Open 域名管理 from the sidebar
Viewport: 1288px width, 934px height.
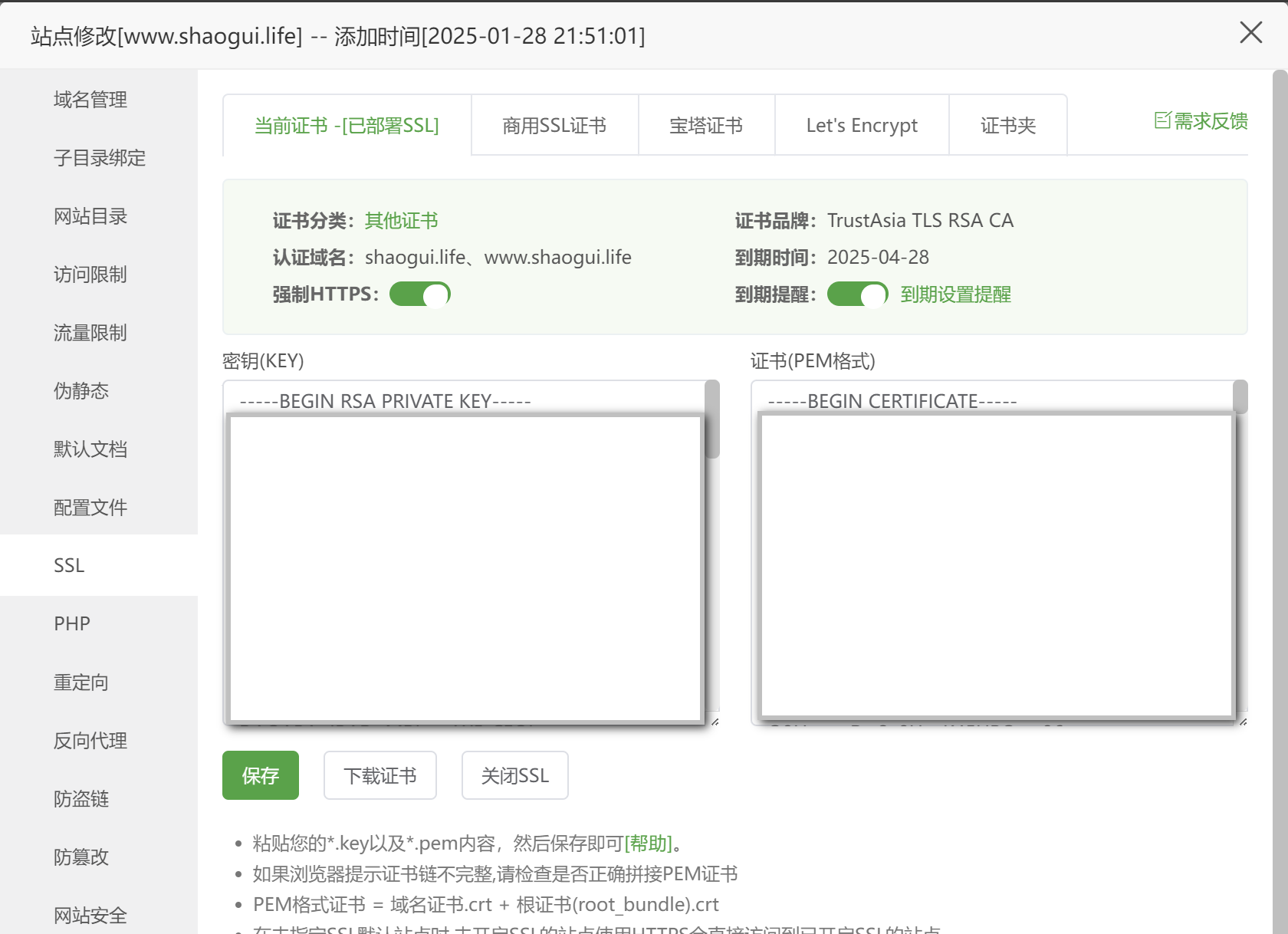click(90, 99)
